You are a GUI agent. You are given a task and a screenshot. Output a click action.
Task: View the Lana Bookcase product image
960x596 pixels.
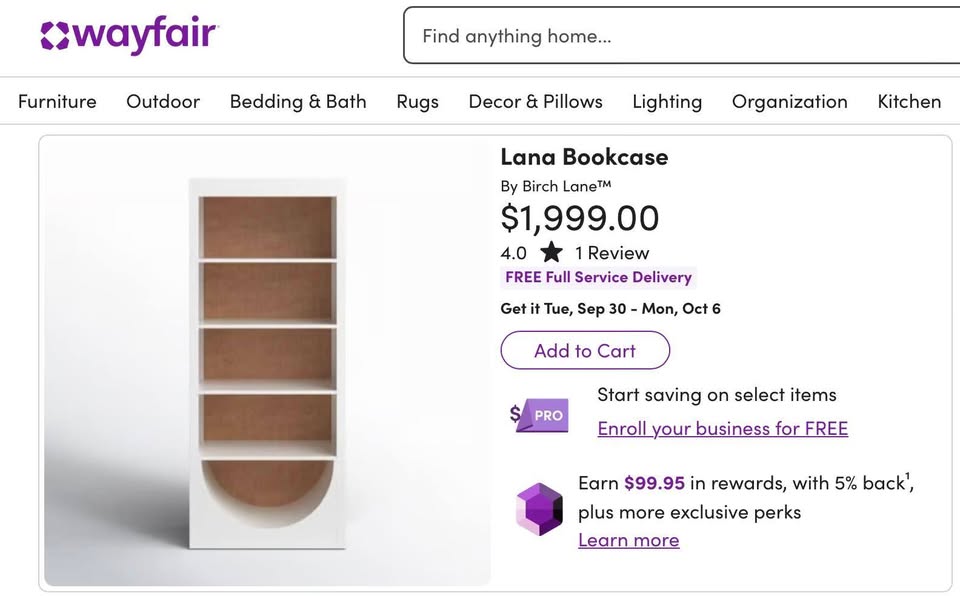click(267, 360)
